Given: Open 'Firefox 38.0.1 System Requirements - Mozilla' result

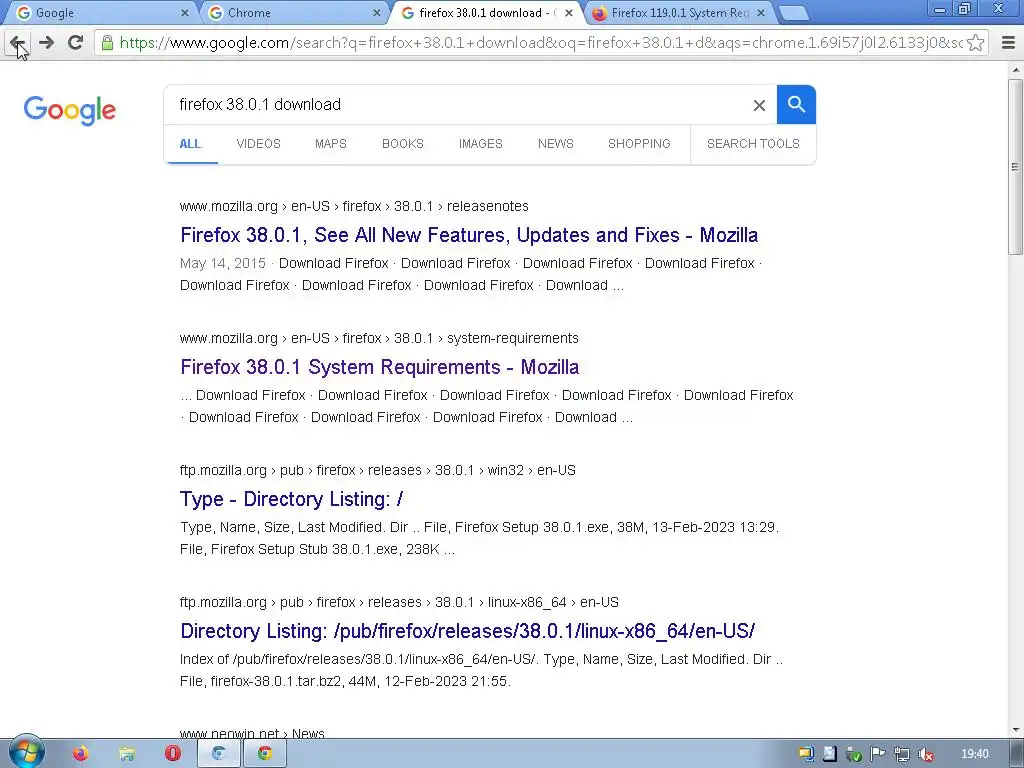Looking at the screenshot, I should coord(379,367).
